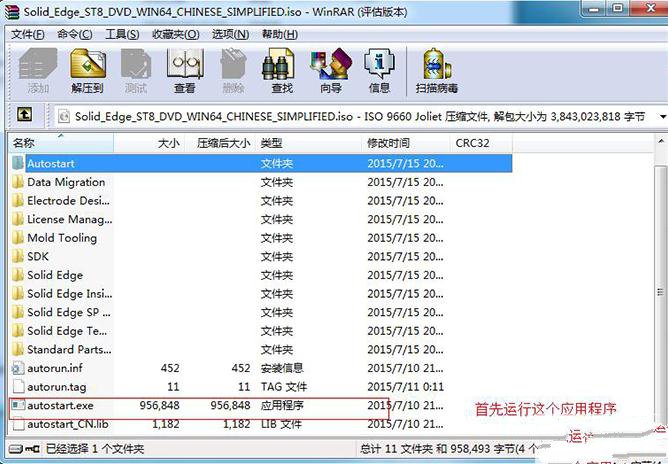Open the 帮助(H) menu

point(280,34)
